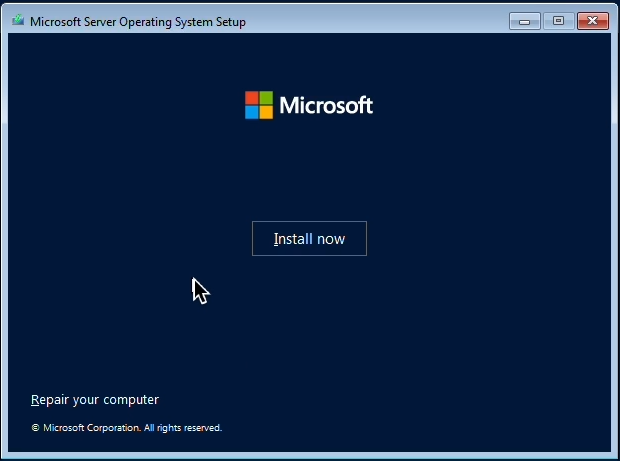The height and width of the screenshot is (461, 620).
Task: Minimize the Server Operating System Setup window
Action: [x=524, y=21]
